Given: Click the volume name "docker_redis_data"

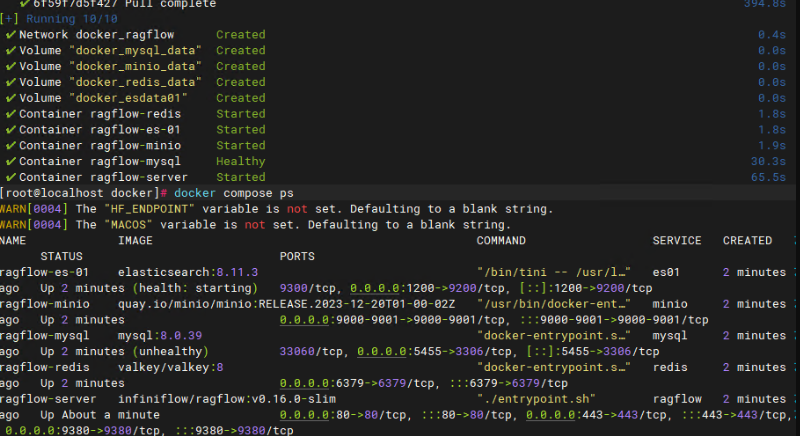Looking at the screenshot, I should click(x=135, y=82).
